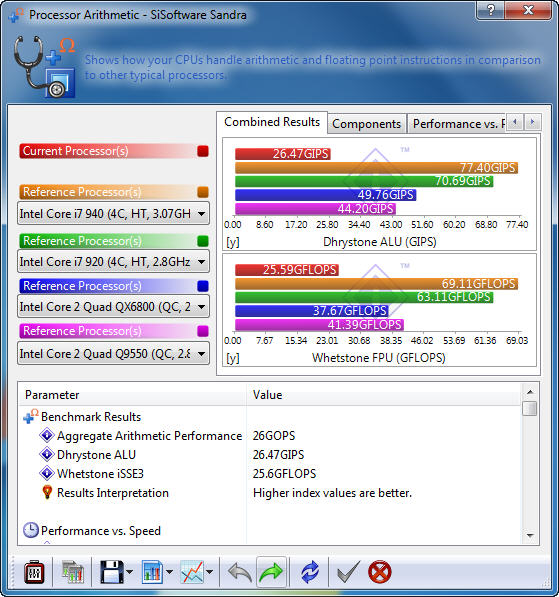The width and height of the screenshot is (559, 597).
Task: Open the Core 2 Quad Q9550 dropdown
Action: click(113, 354)
